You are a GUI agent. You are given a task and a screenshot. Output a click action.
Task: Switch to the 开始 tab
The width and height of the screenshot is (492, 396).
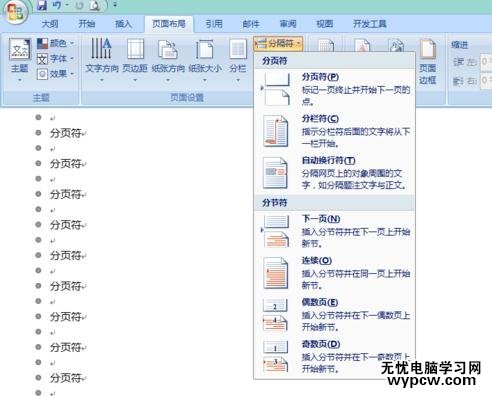click(x=87, y=24)
